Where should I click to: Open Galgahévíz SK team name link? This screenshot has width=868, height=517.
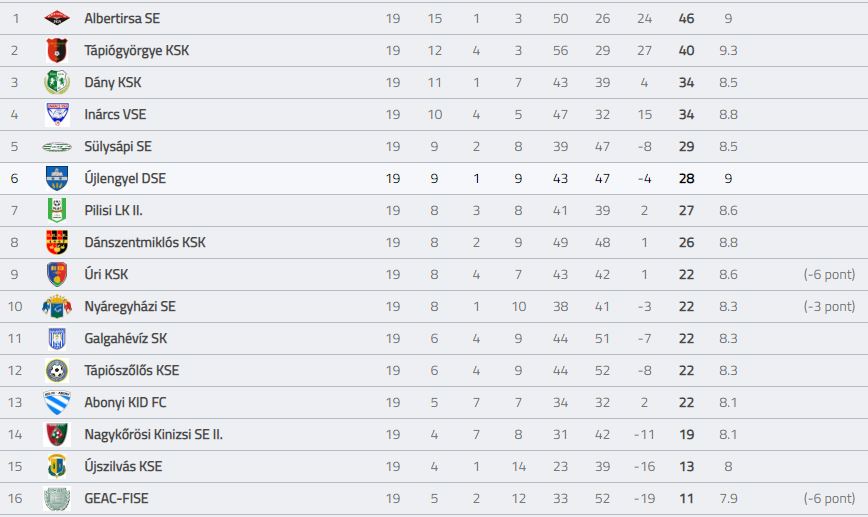[x=126, y=338]
